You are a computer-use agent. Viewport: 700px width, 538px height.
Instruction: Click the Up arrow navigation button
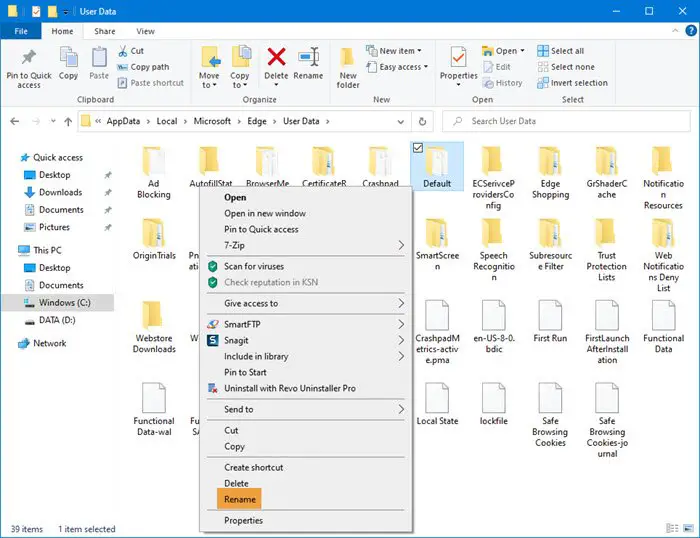click(x=68, y=121)
